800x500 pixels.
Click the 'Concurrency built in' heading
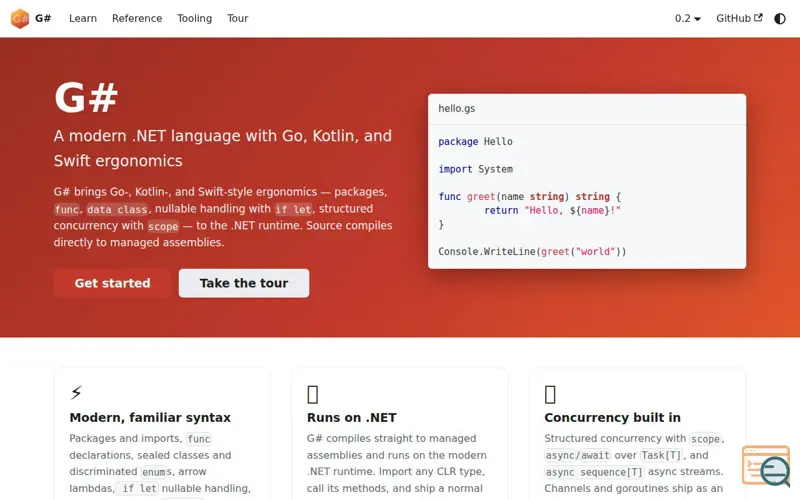coord(612,417)
